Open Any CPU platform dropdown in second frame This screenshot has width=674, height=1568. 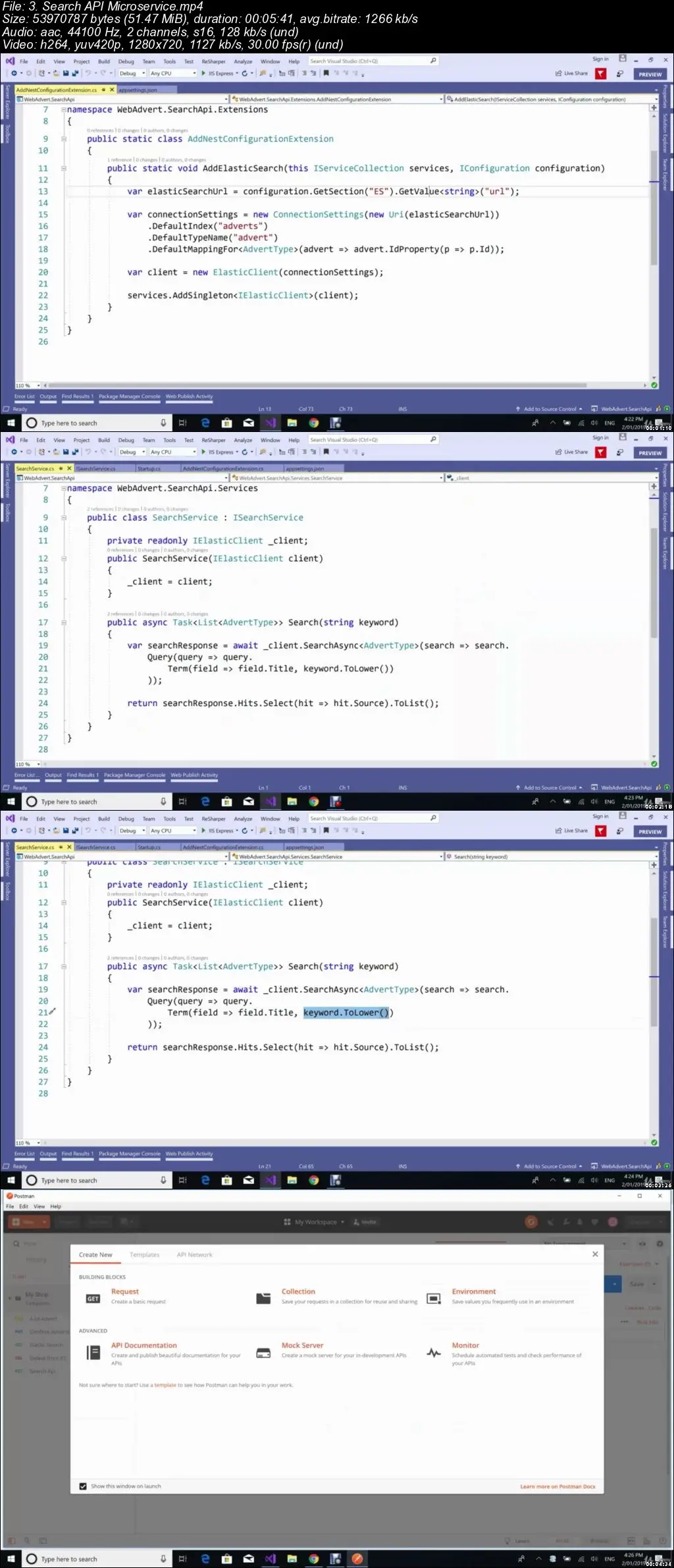(172, 452)
